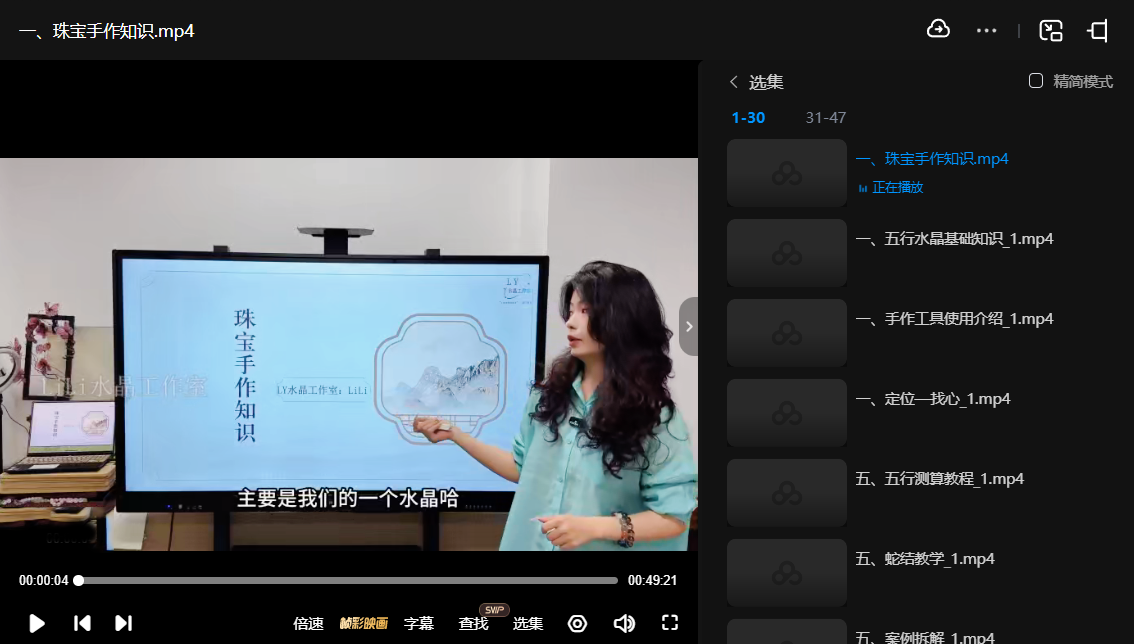This screenshot has height=644, width=1134.
Task: Enter fullscreen mode
Action: (x=670, y=623)
